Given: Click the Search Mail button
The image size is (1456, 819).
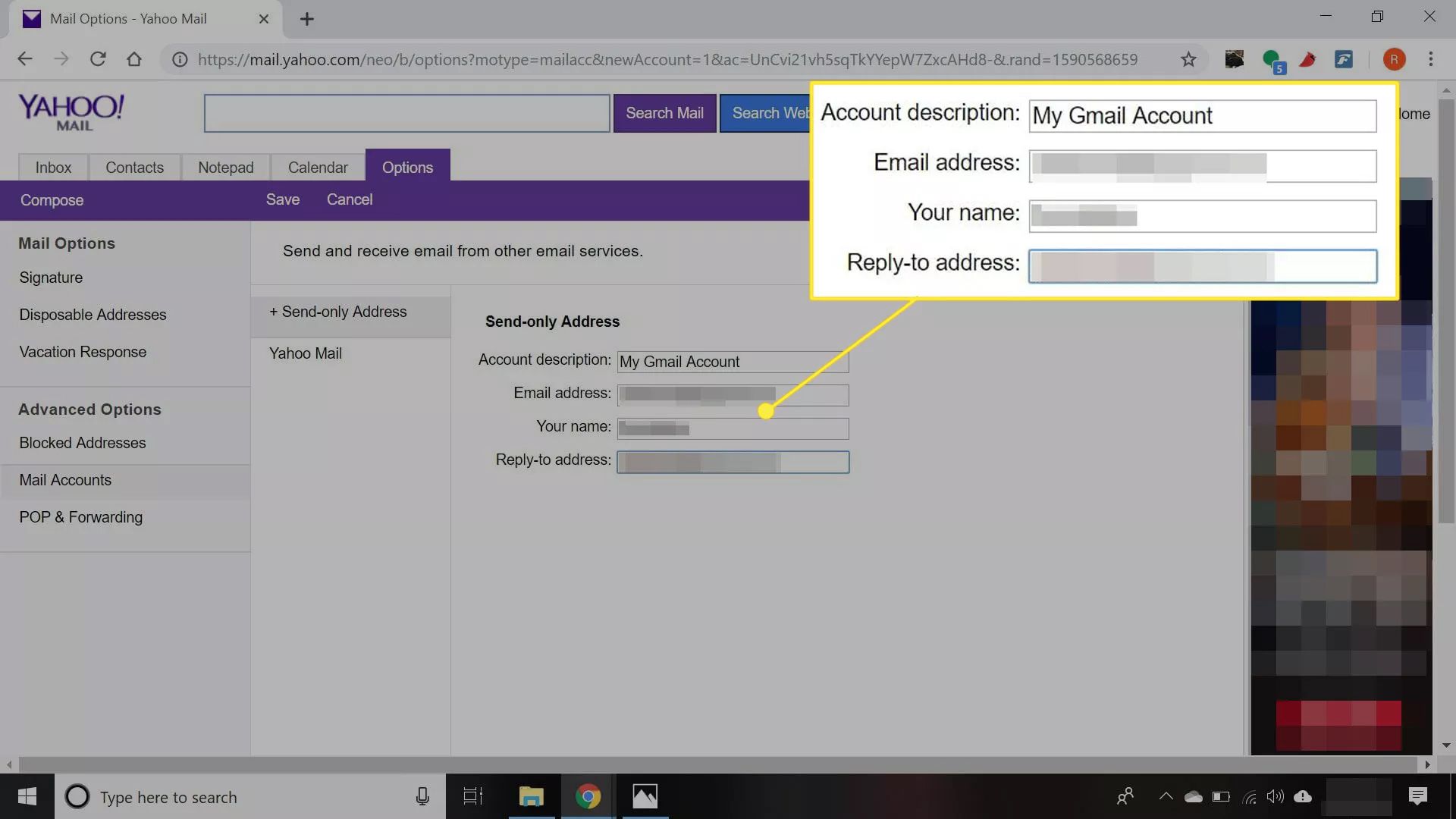Looking at the screenshot, I should coord(664,113).
